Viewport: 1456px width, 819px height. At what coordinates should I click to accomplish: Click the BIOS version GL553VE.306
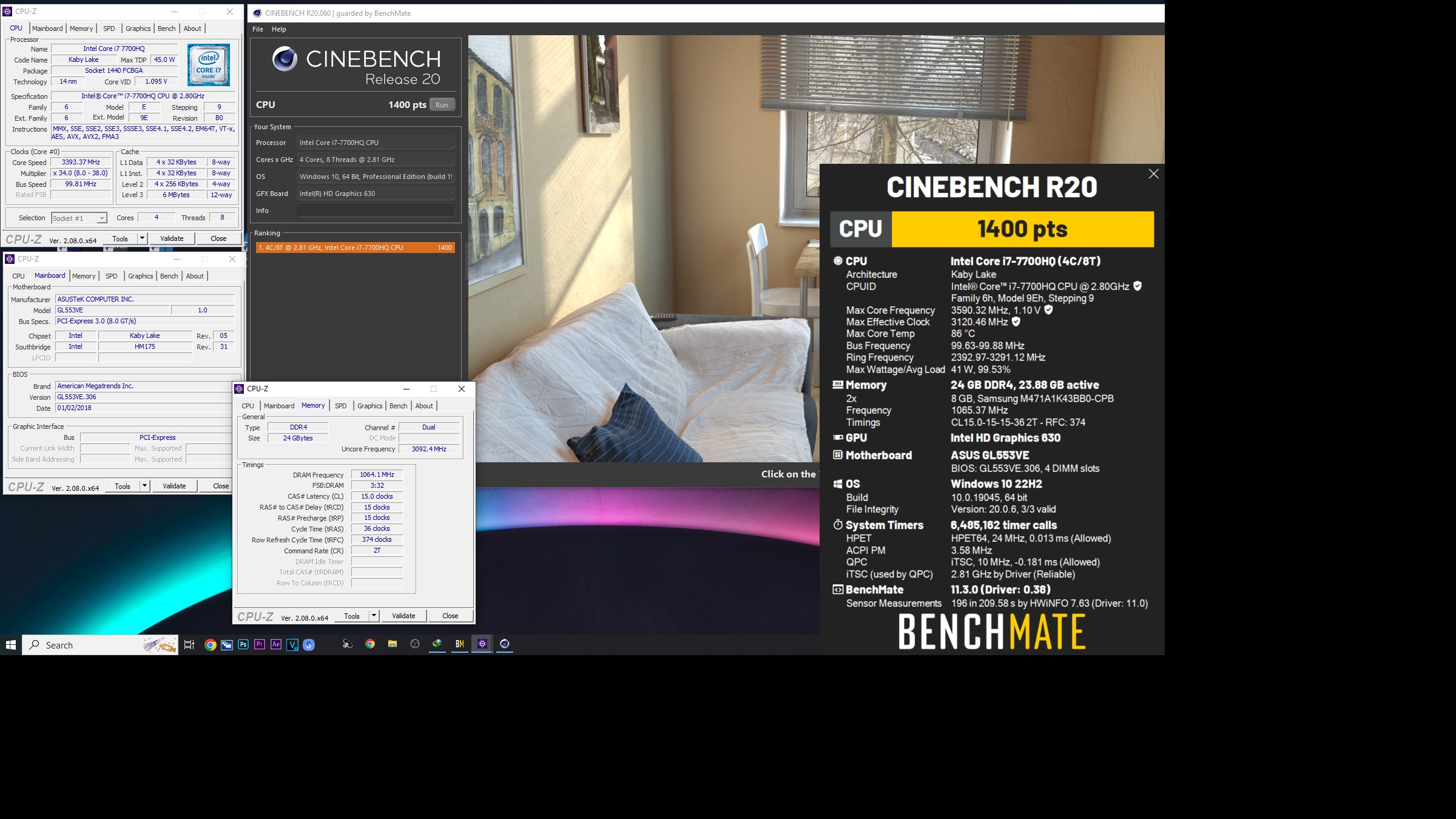coord(144,397)
